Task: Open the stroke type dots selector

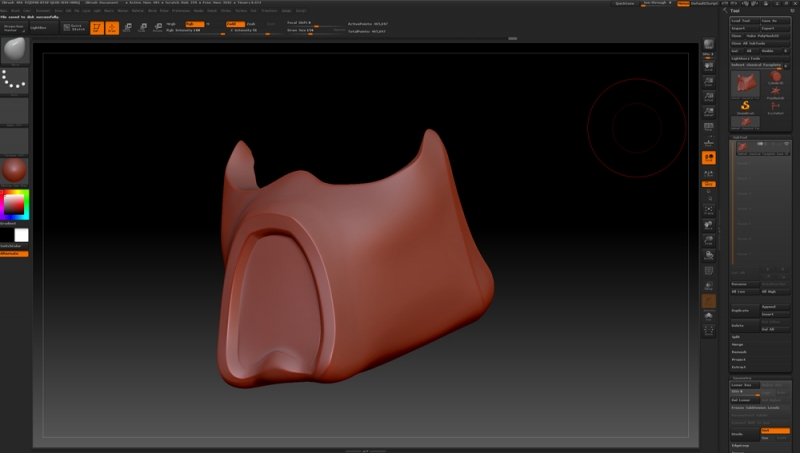Action: pos(15,81)
